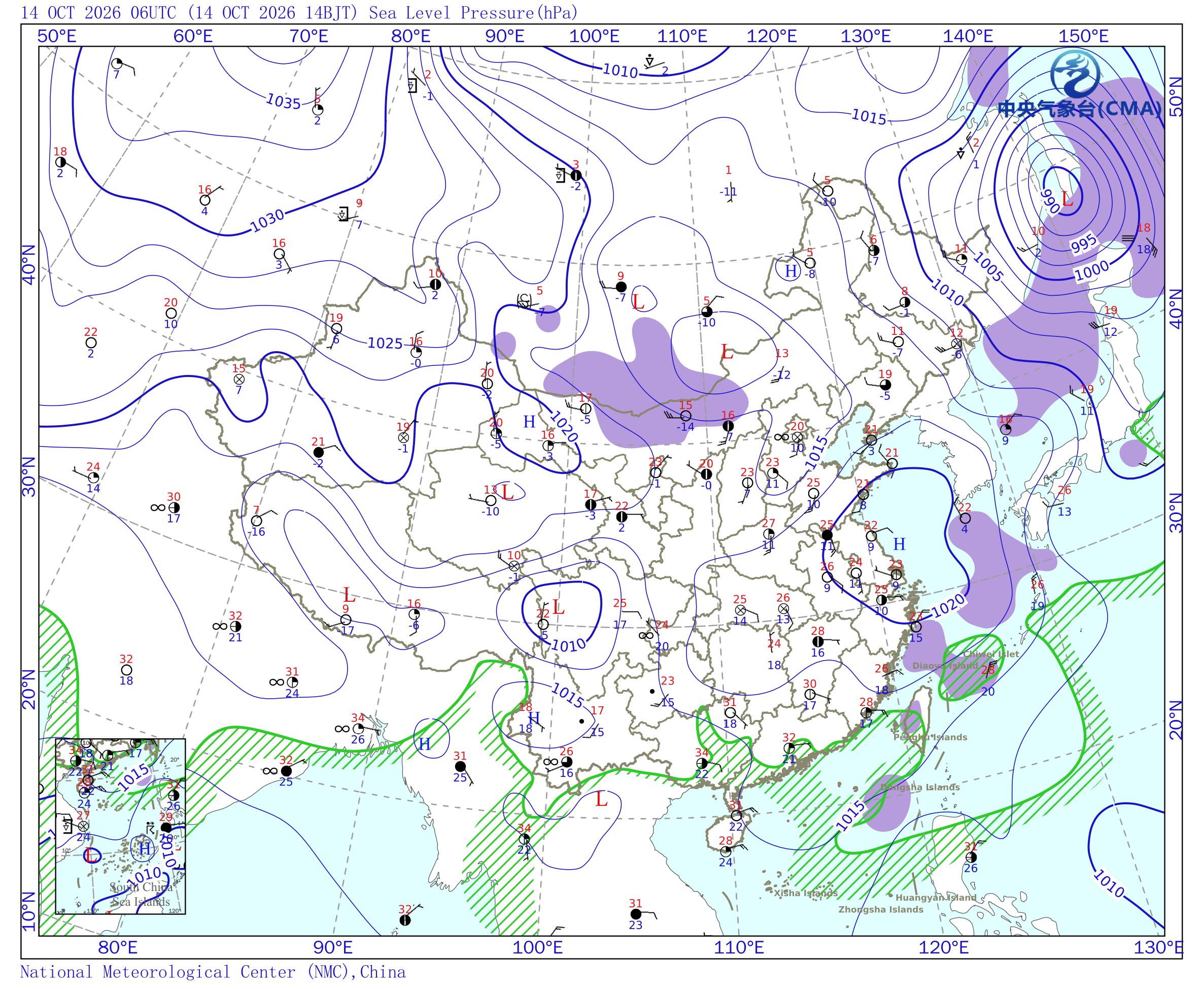Open the South China Sea Islands inset map
This screenshot has height=989, width=1204.
pos(120,826)
